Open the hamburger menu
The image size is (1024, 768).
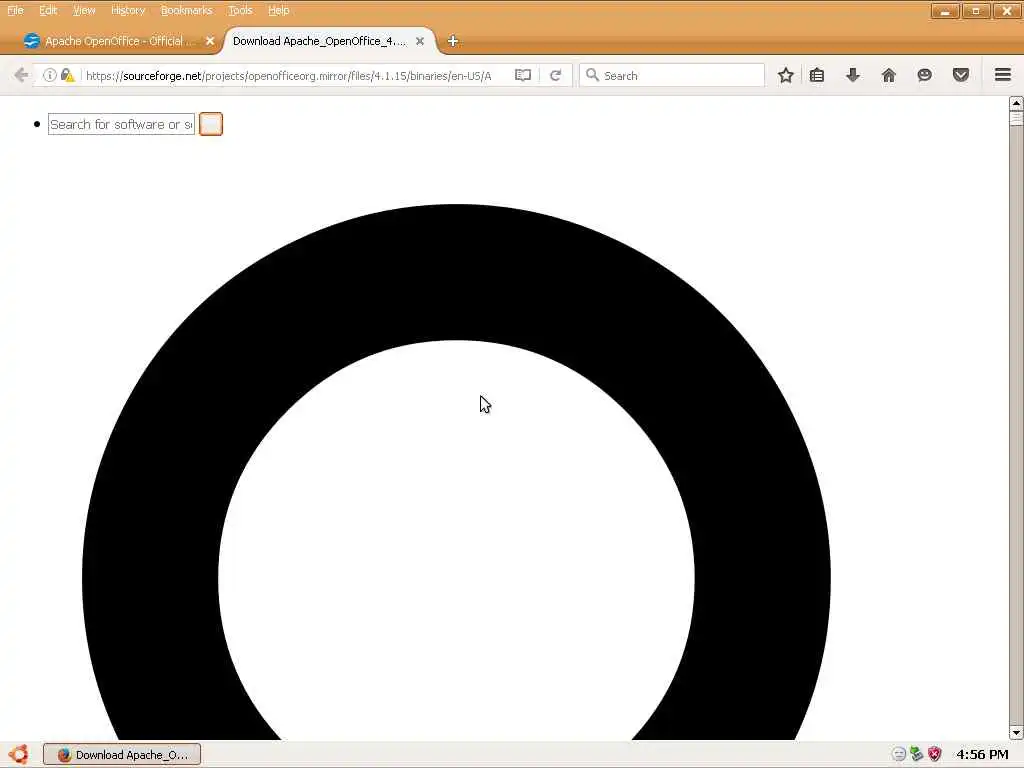point(1003,75)
